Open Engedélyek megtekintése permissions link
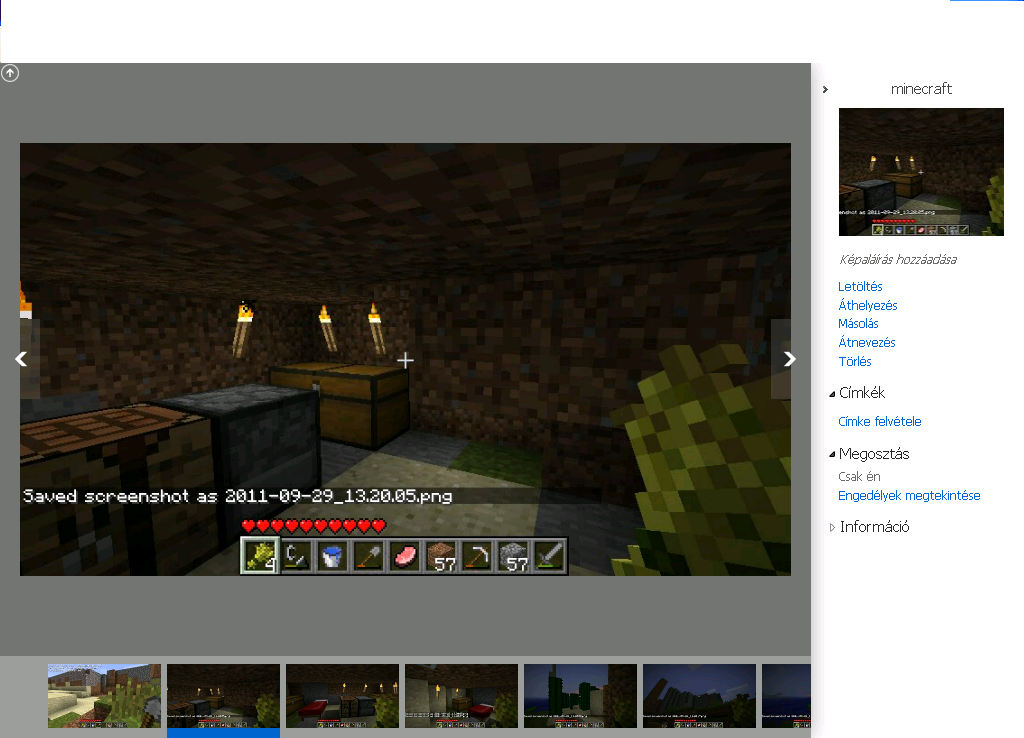Screen dimensions: 1024x738 coord(909,496)
